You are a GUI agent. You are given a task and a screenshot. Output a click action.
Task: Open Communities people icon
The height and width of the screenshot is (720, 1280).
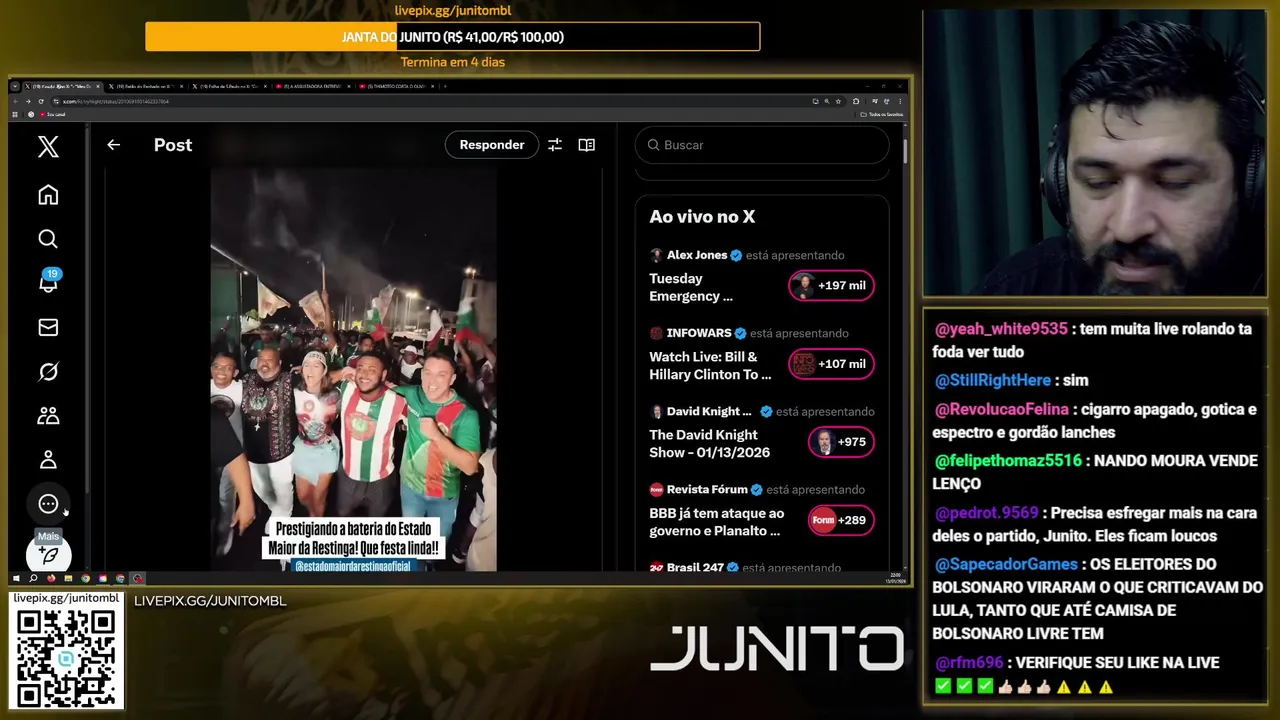pyautogui.click(x=48, y=415)
